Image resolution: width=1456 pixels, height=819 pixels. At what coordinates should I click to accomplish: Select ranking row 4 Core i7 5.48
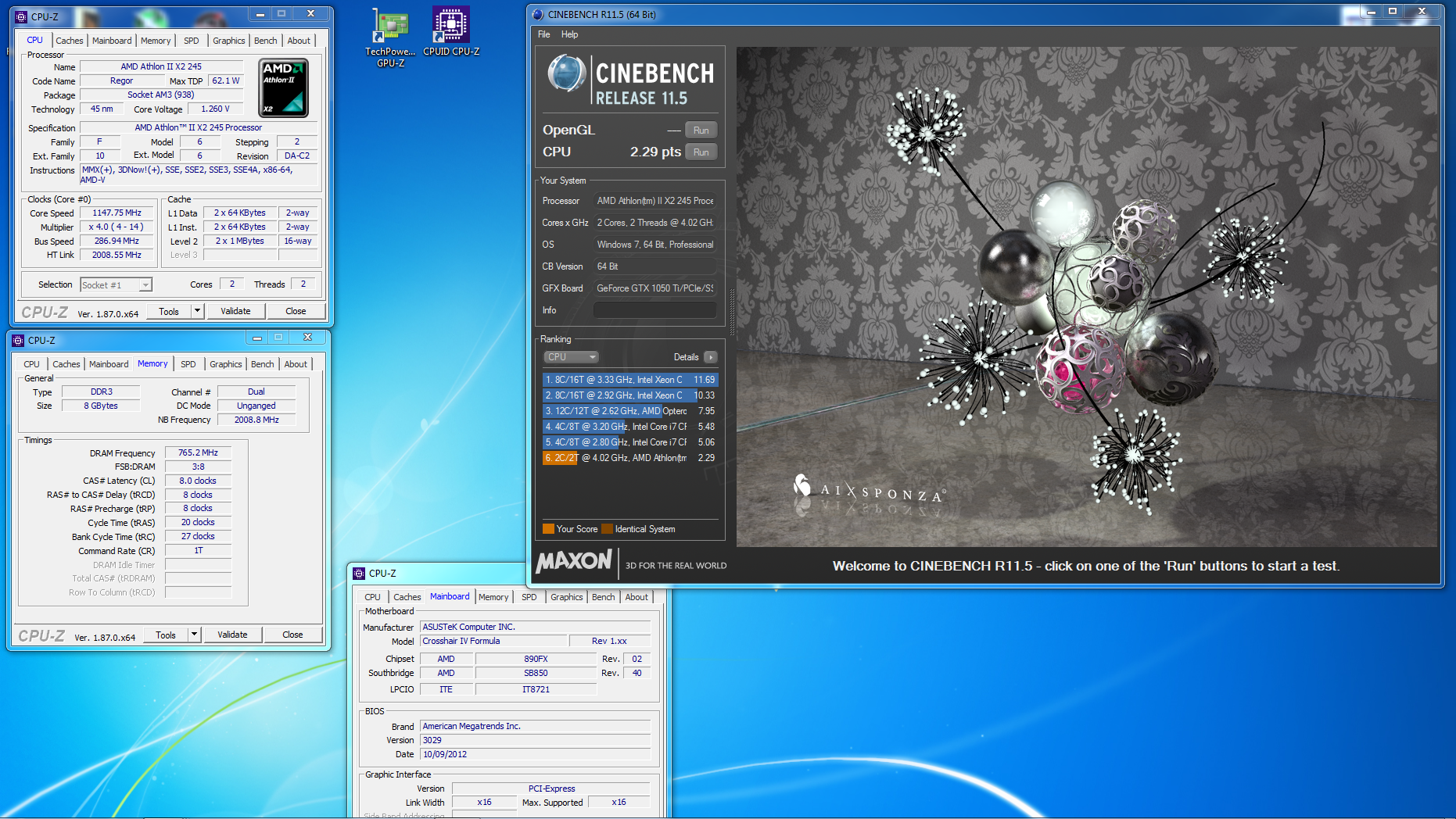point(630,427)
